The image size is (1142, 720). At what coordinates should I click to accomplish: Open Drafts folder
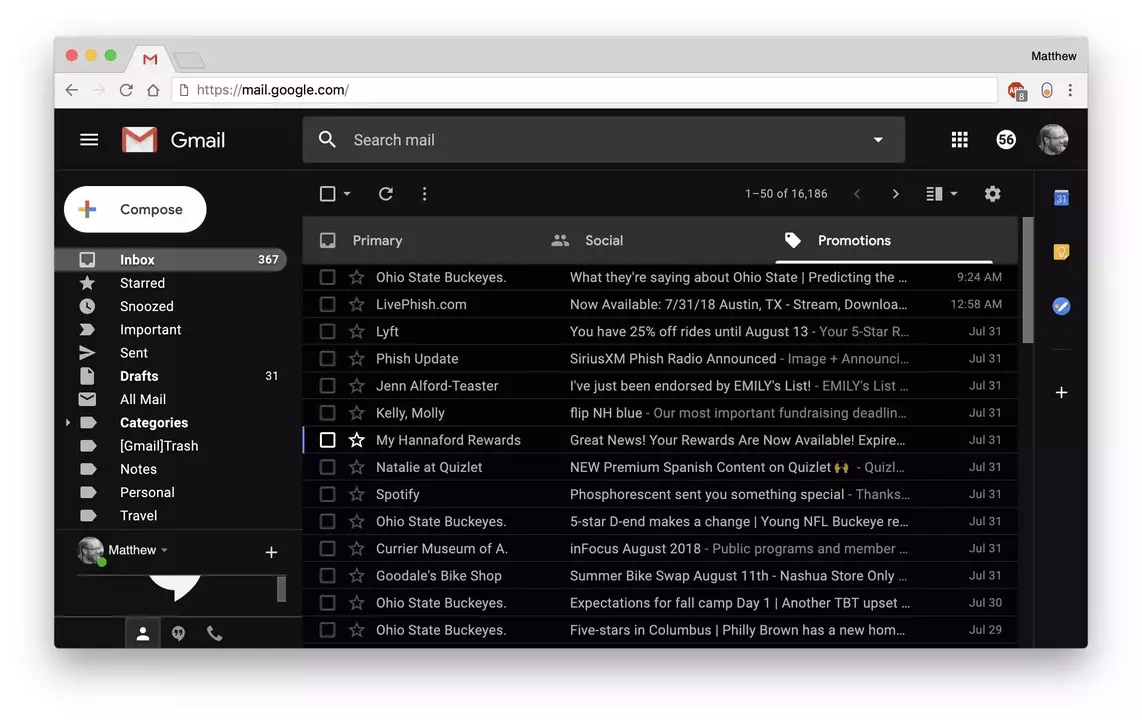(x=170, y=376)
